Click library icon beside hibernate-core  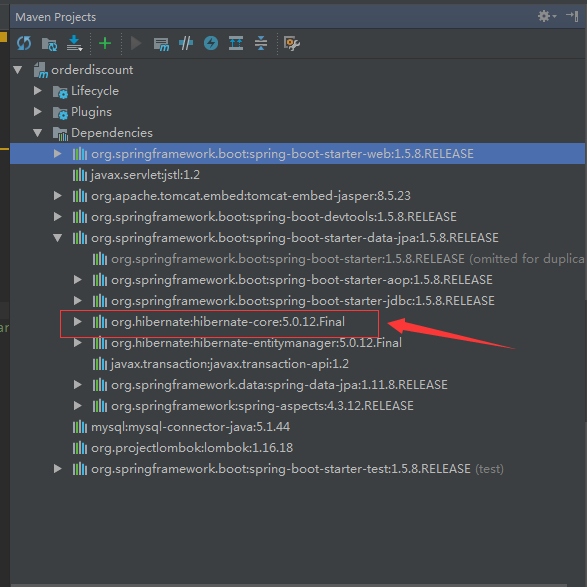[x=100, y=322]
